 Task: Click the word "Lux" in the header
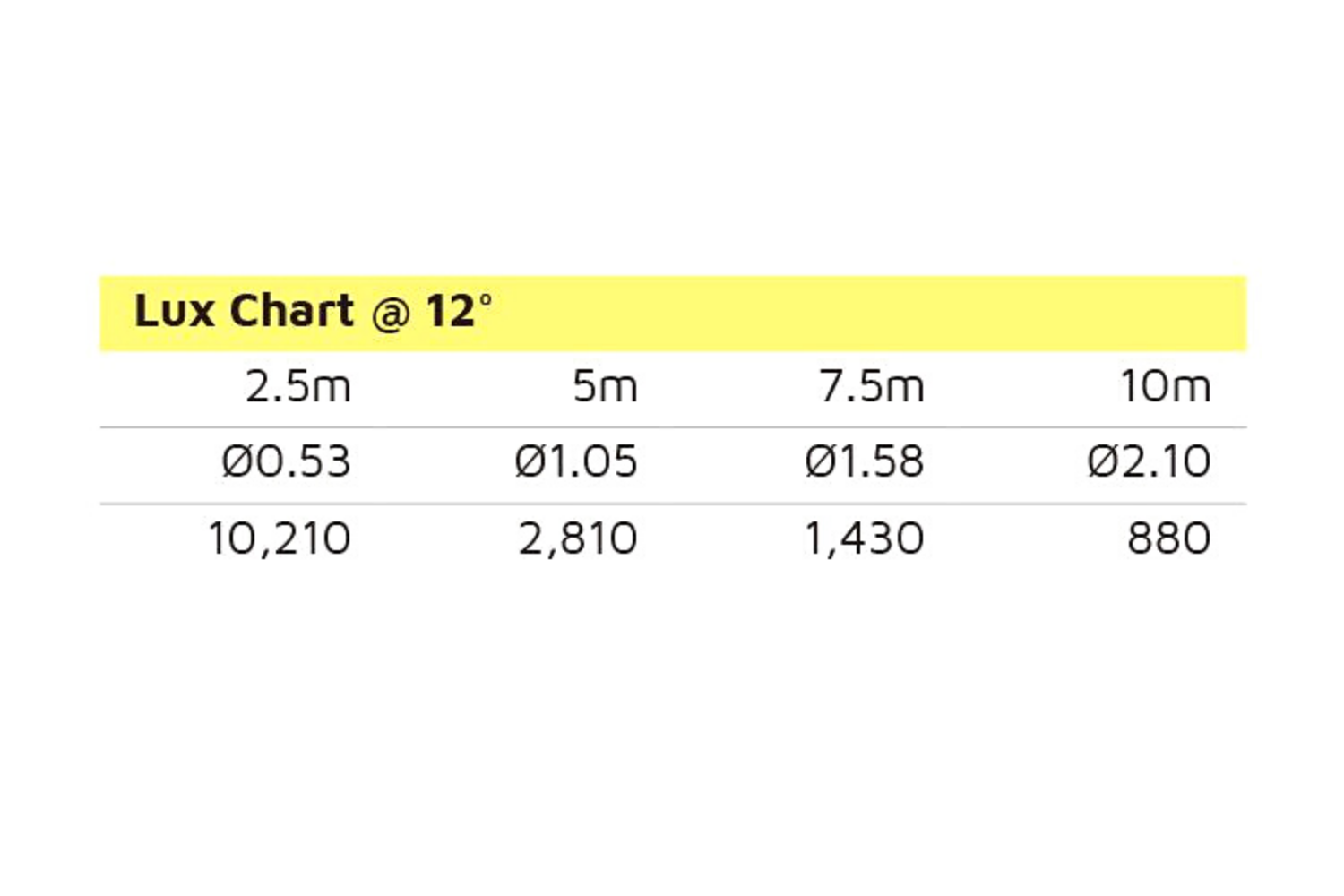(174, 312)
